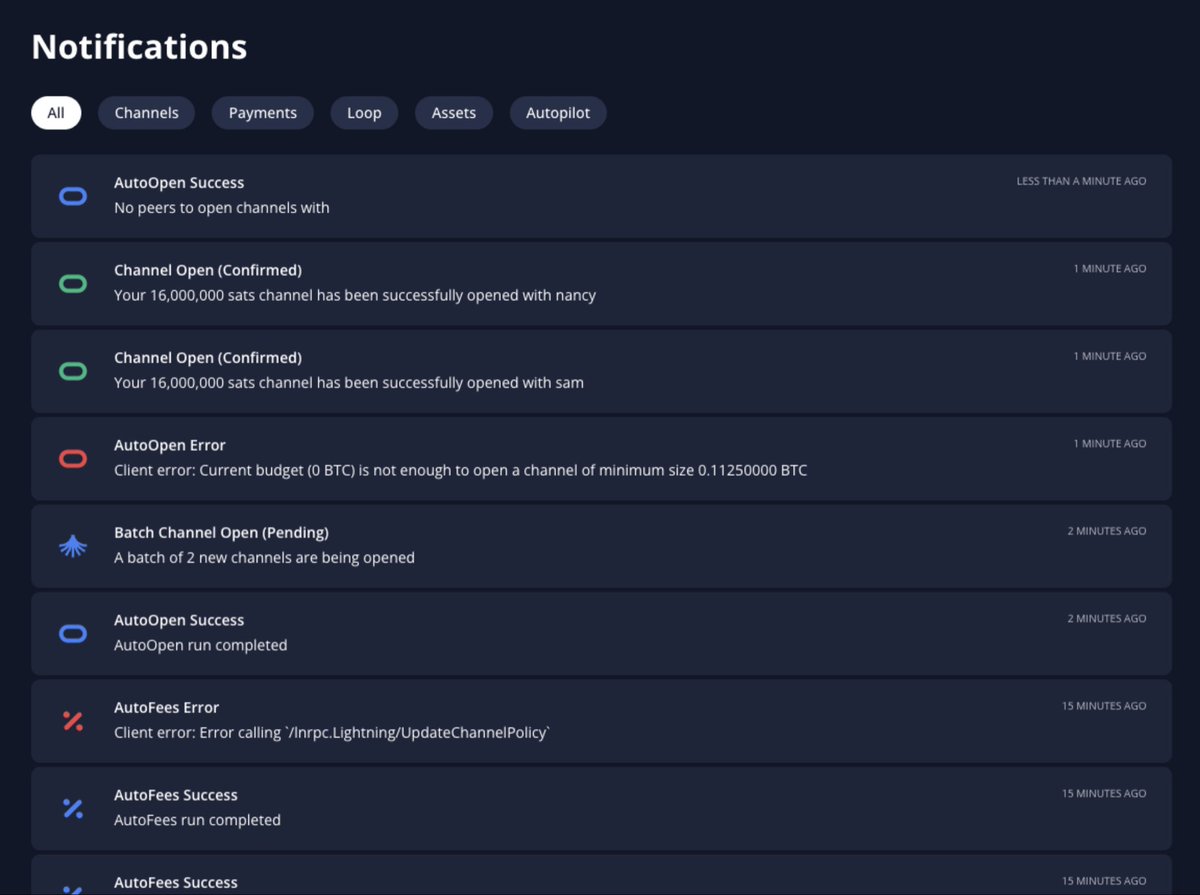Image resolution: width=1200 pixels, height=895 pixels.
Task: Click the 'No peers to open channels with' text
Action: click(221, 208)
